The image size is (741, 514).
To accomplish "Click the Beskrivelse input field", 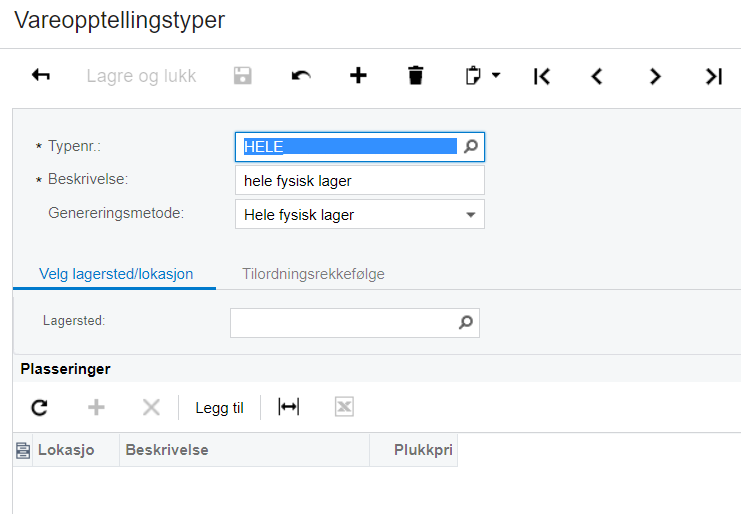I will tap(360, 180).
